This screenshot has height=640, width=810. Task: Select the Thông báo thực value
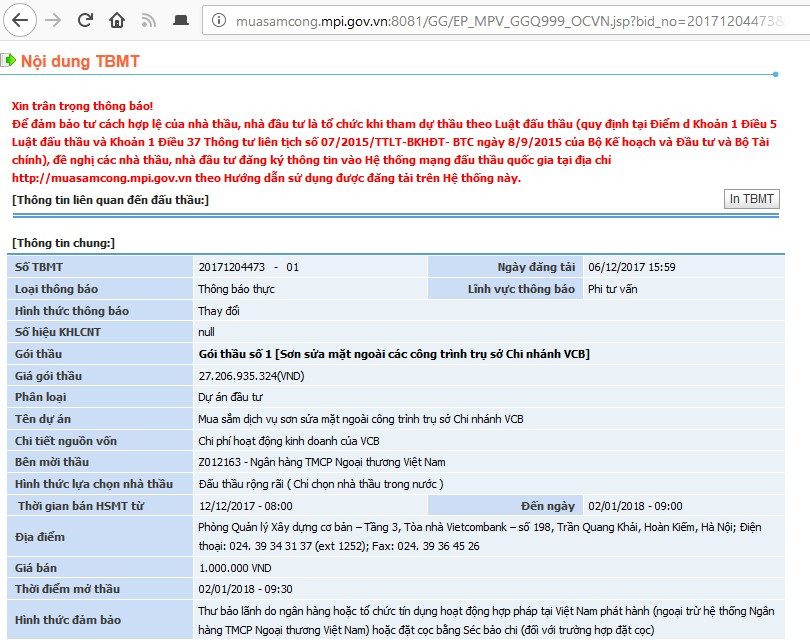tap(237, 289)
